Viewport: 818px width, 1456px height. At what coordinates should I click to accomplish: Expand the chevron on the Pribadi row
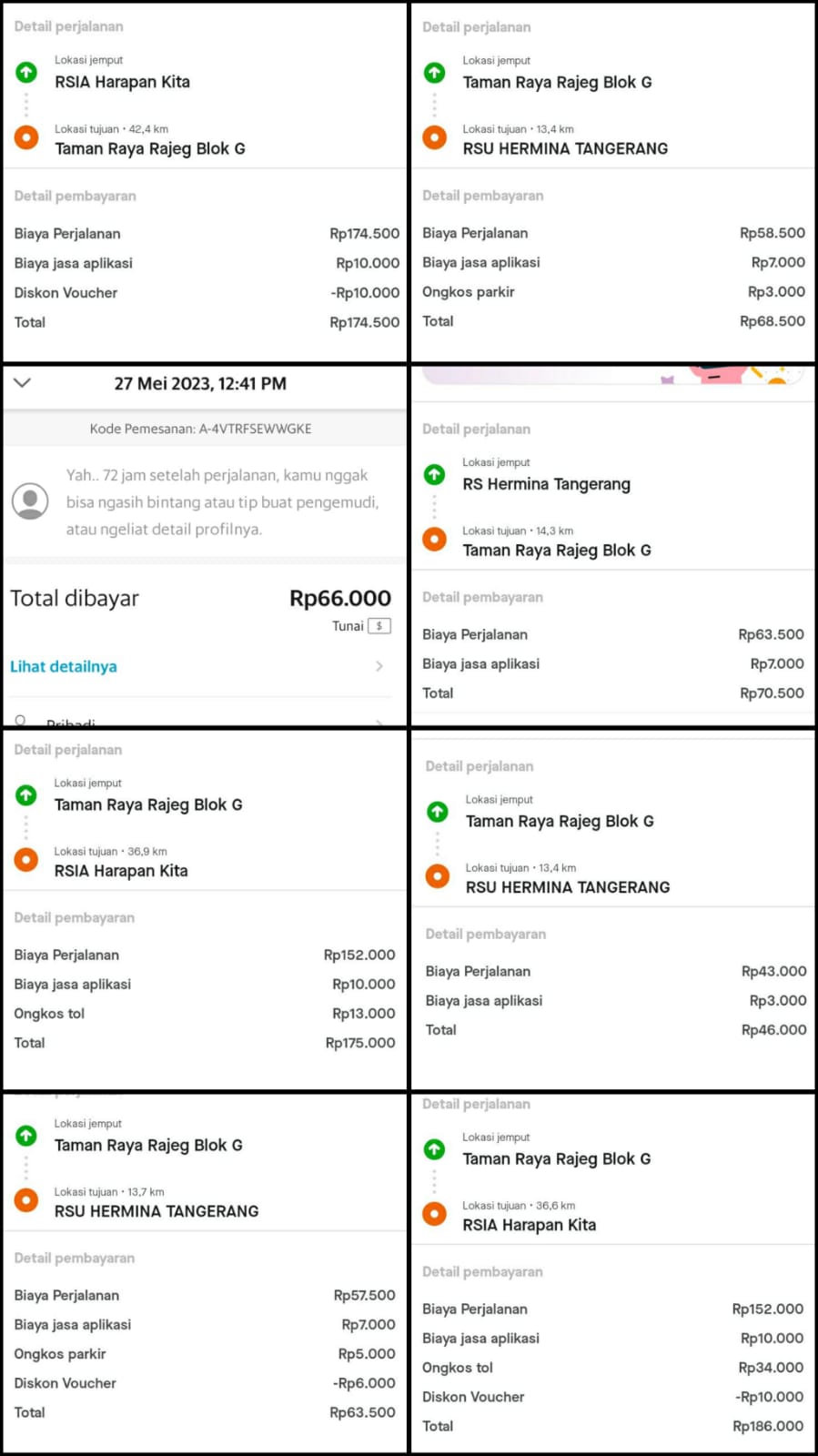pyautogui.click(x=379, y=723)
